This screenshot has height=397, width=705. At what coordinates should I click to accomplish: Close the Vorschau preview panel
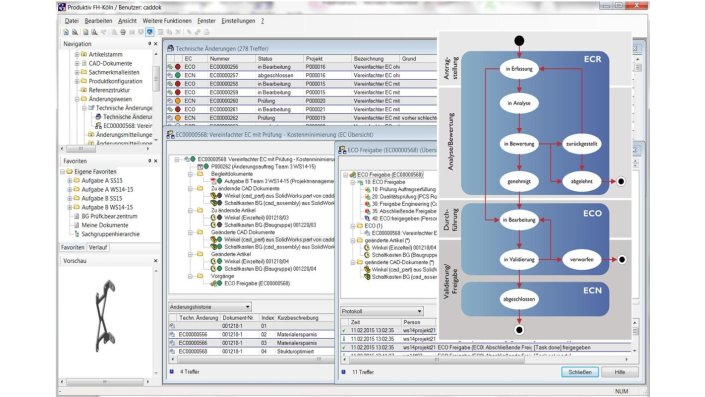(156, 261)
